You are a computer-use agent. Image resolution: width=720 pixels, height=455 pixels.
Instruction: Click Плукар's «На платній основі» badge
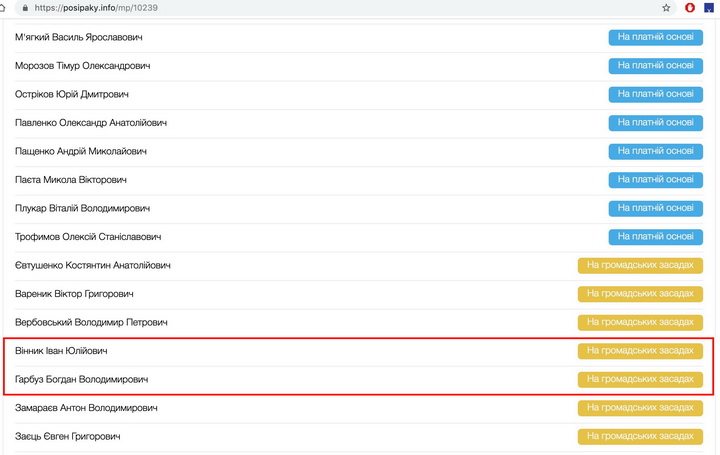[655, 208]
